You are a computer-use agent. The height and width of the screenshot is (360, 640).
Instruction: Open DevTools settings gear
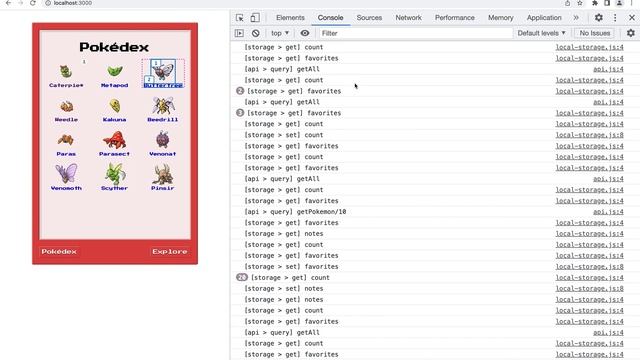598,18
